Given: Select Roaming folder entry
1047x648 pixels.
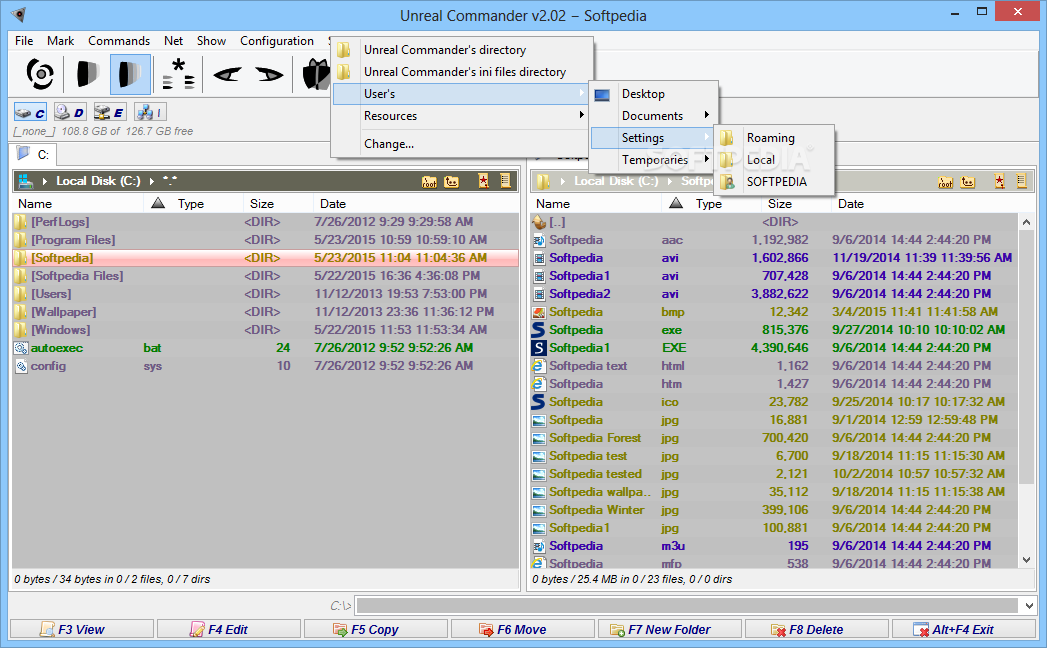Looking at the screenshot, I should (x=774, y=138).
